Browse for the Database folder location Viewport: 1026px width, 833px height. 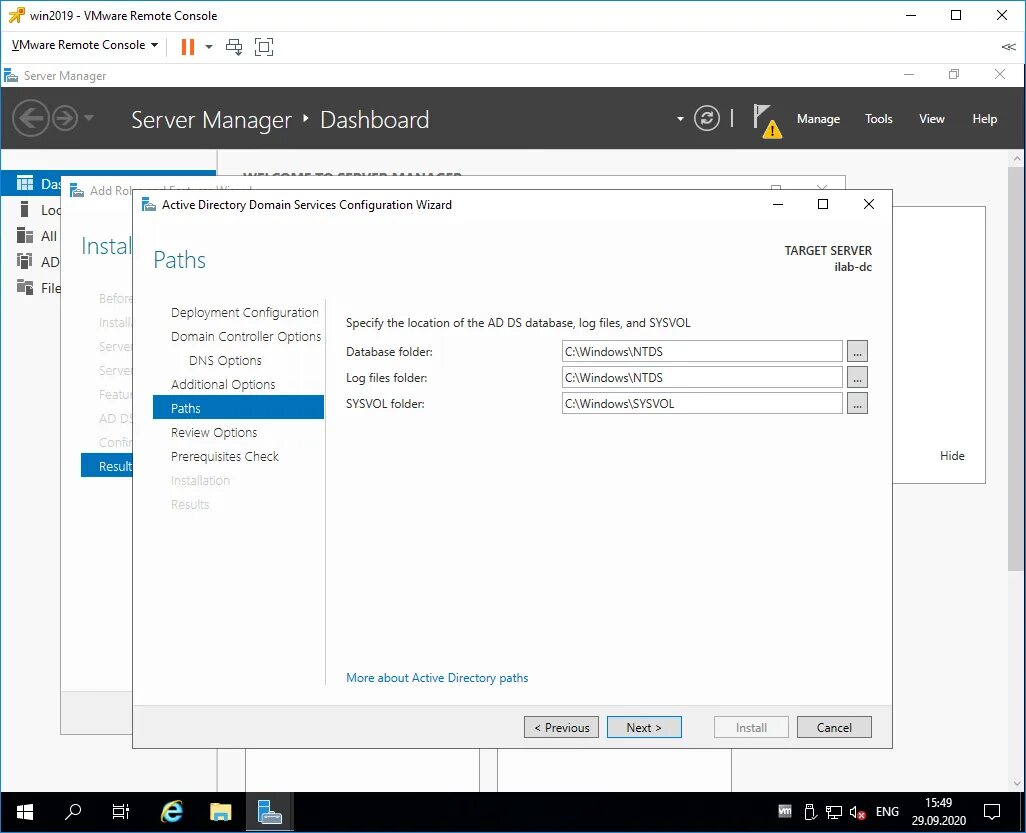coord(857,351)
